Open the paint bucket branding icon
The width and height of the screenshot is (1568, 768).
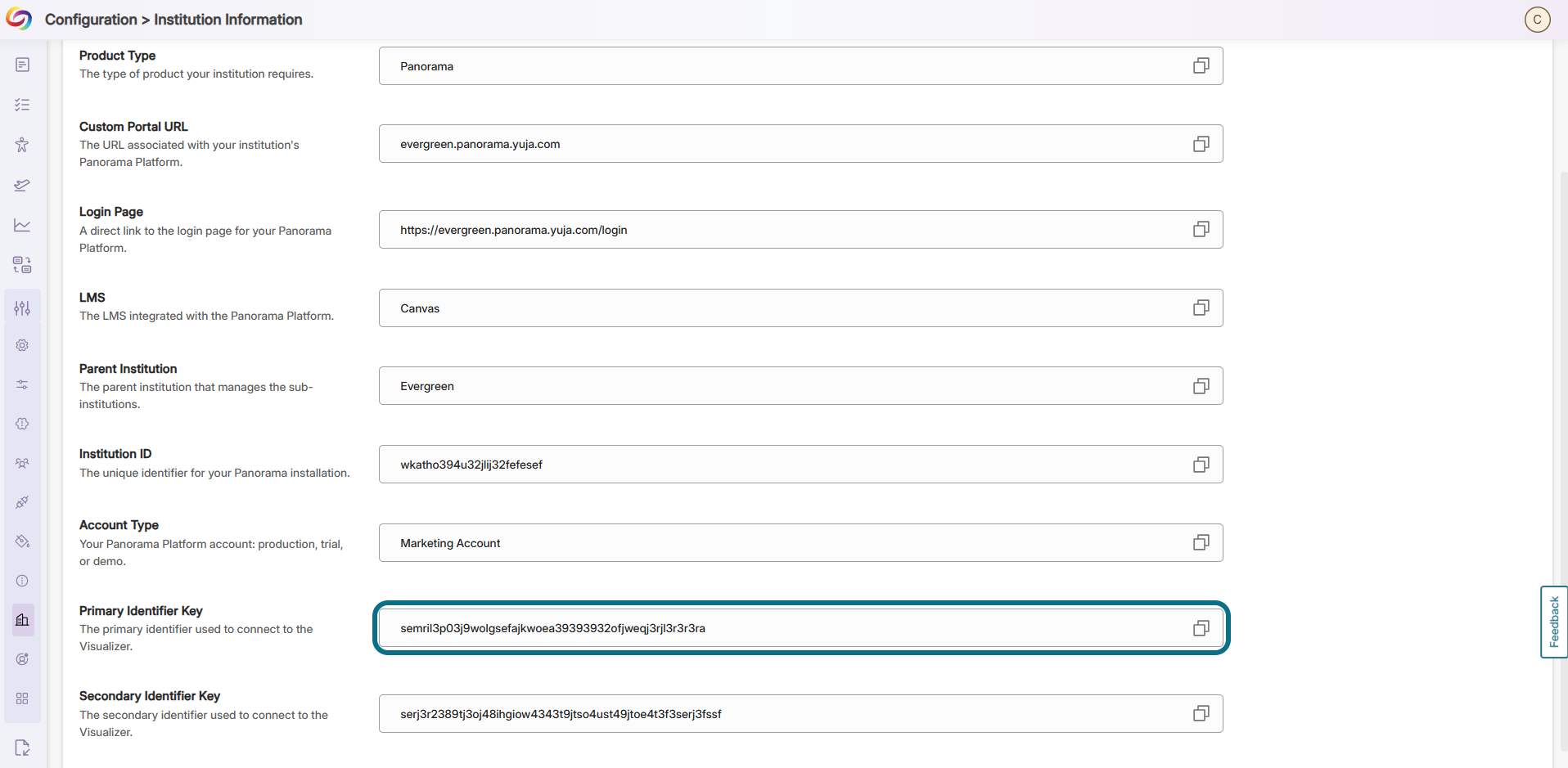[x=22, y=541]
